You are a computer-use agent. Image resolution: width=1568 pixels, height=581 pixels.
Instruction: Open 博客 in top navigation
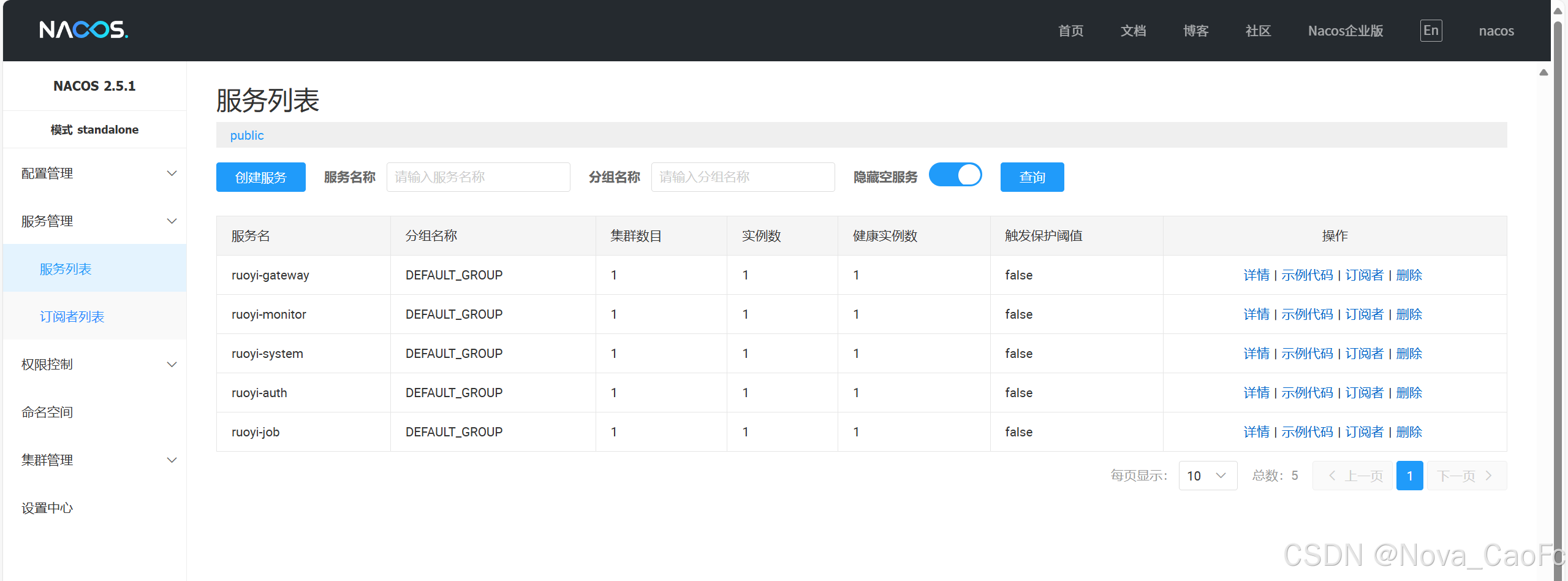point(1195,31)
